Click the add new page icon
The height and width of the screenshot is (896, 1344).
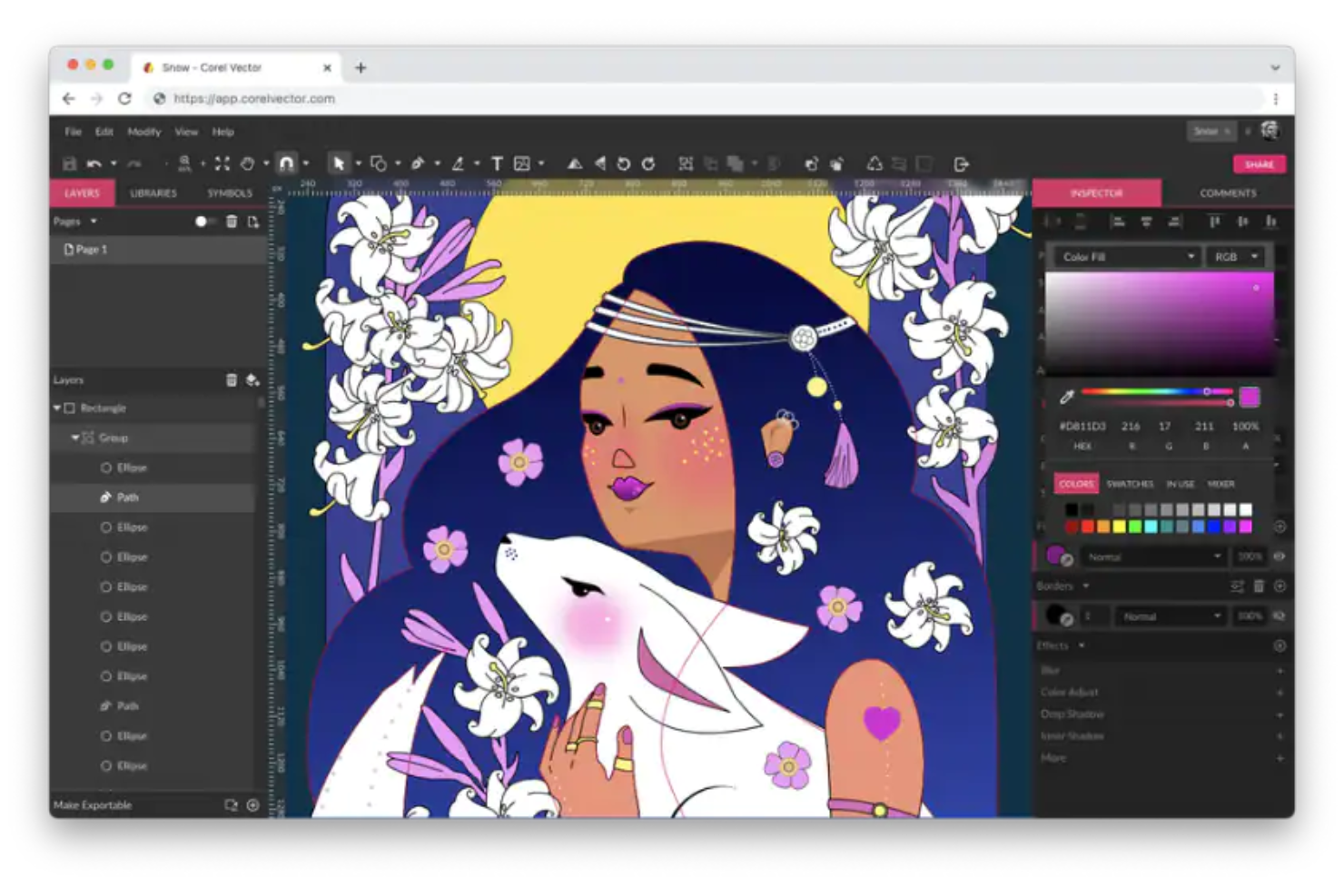click(x=253, y=222)
